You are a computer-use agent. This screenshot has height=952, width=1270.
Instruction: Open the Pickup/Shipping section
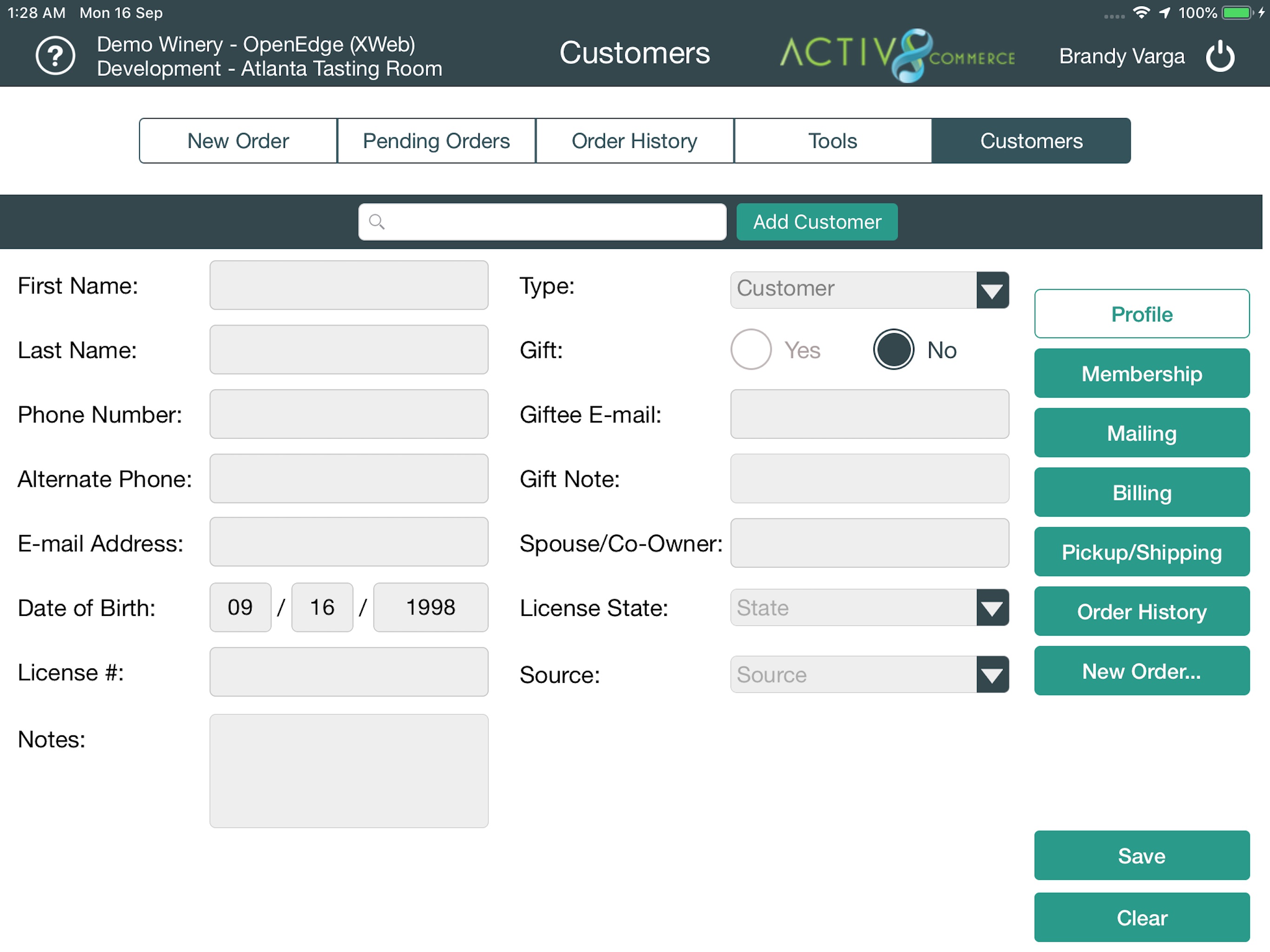pyautogui.click(x=1141, y=552)
